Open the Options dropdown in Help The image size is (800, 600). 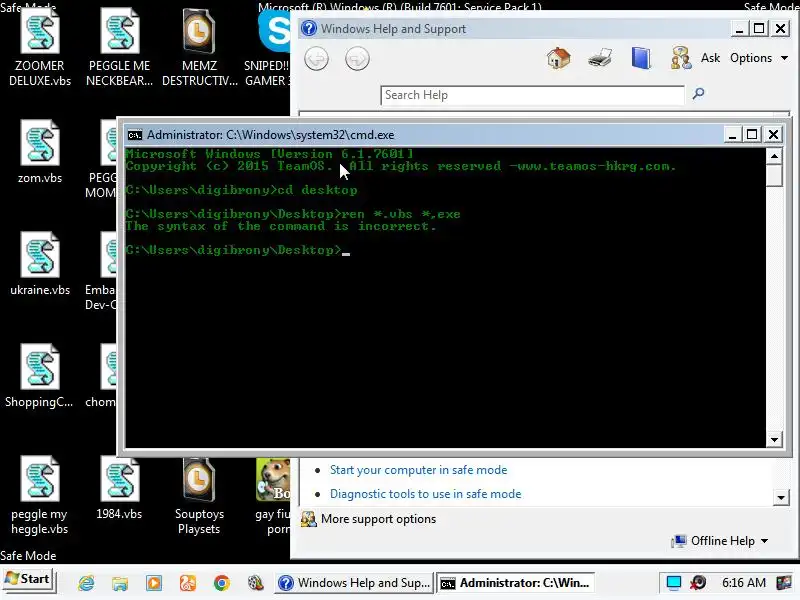pos(759,58)
